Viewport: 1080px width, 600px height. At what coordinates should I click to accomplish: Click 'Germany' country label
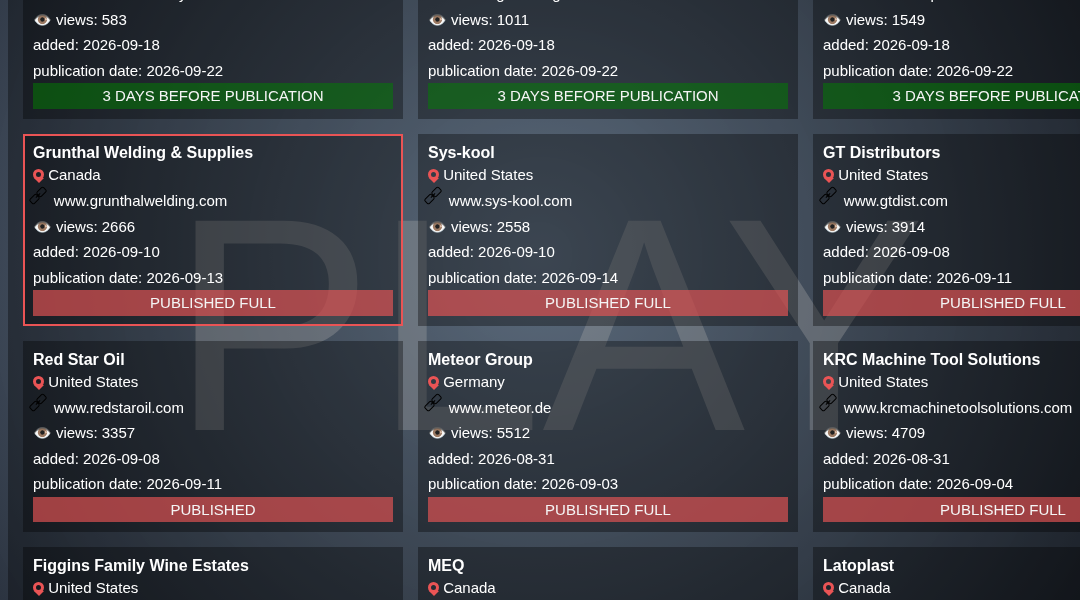pyautogui.click(x=474, y=382)
